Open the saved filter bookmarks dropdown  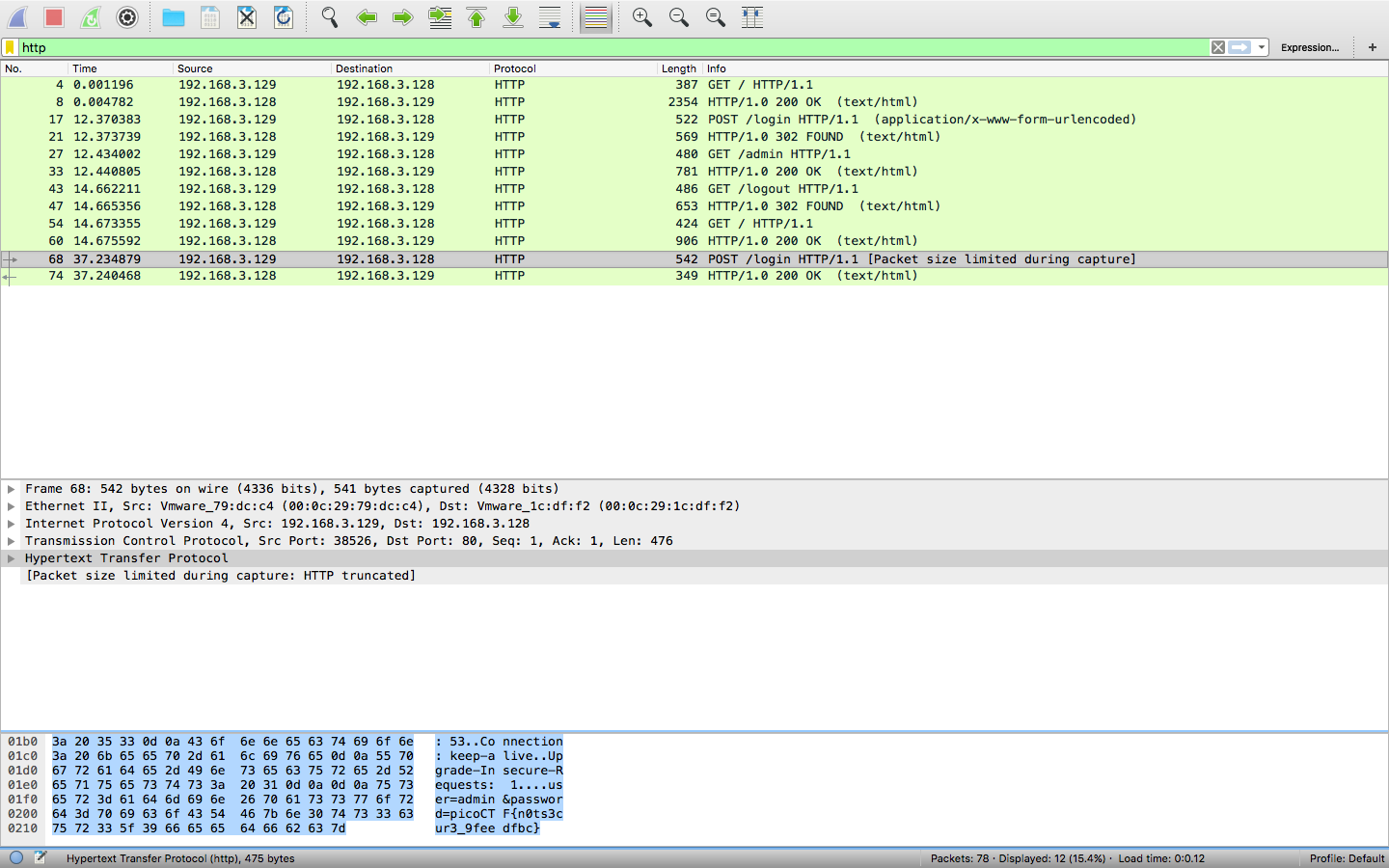coord(12,46)
